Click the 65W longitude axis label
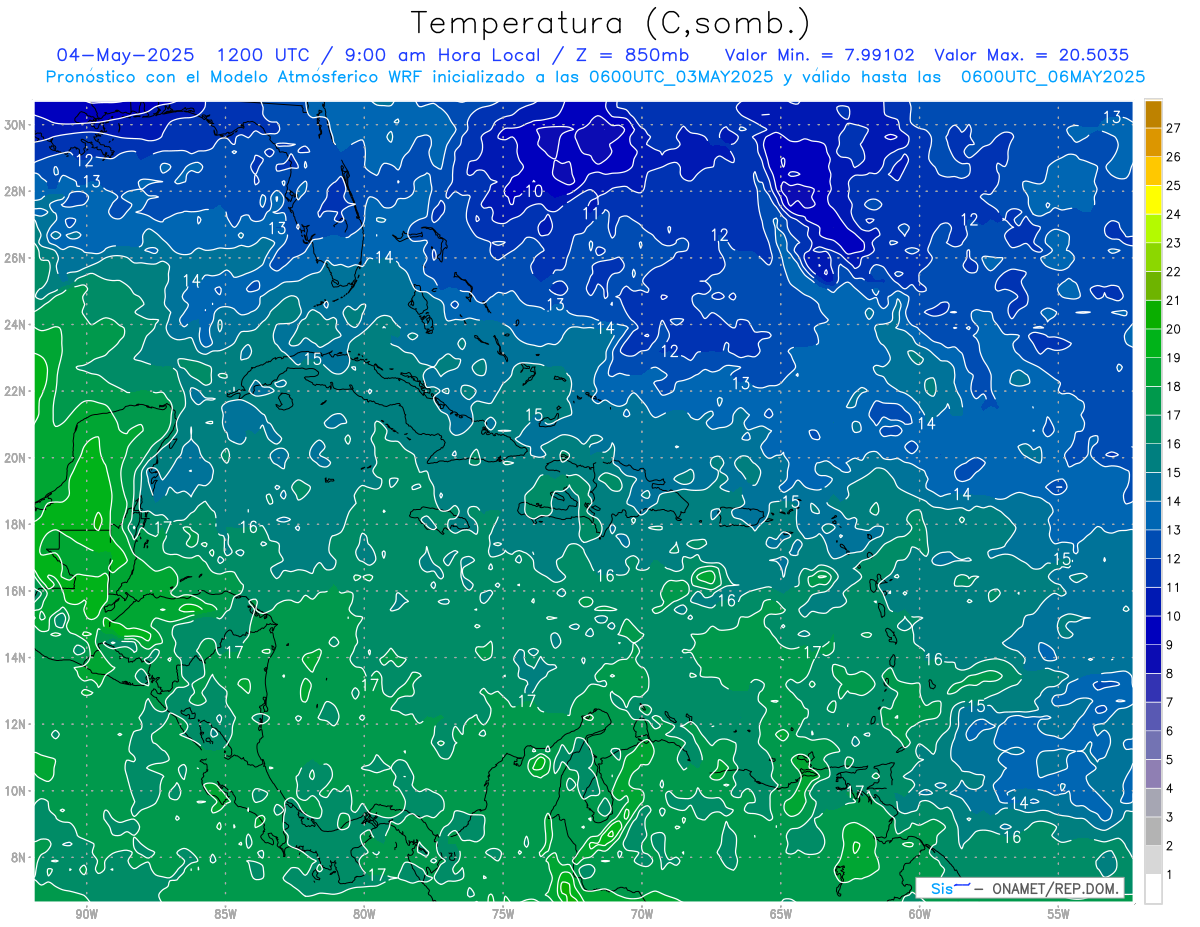Image resolution: width=1200 pixels, height=927 pixels. pyautogui.click(x=781, y=914)
